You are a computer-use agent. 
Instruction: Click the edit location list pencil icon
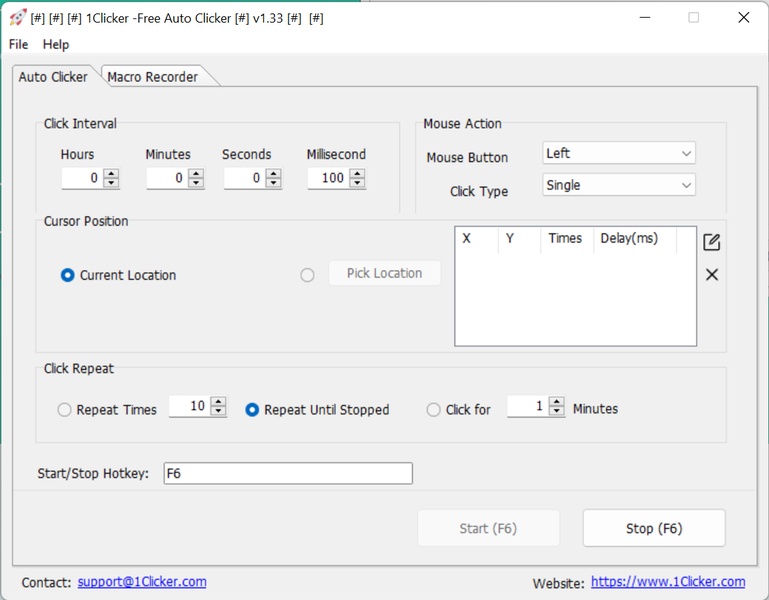[x=711, y=242]
